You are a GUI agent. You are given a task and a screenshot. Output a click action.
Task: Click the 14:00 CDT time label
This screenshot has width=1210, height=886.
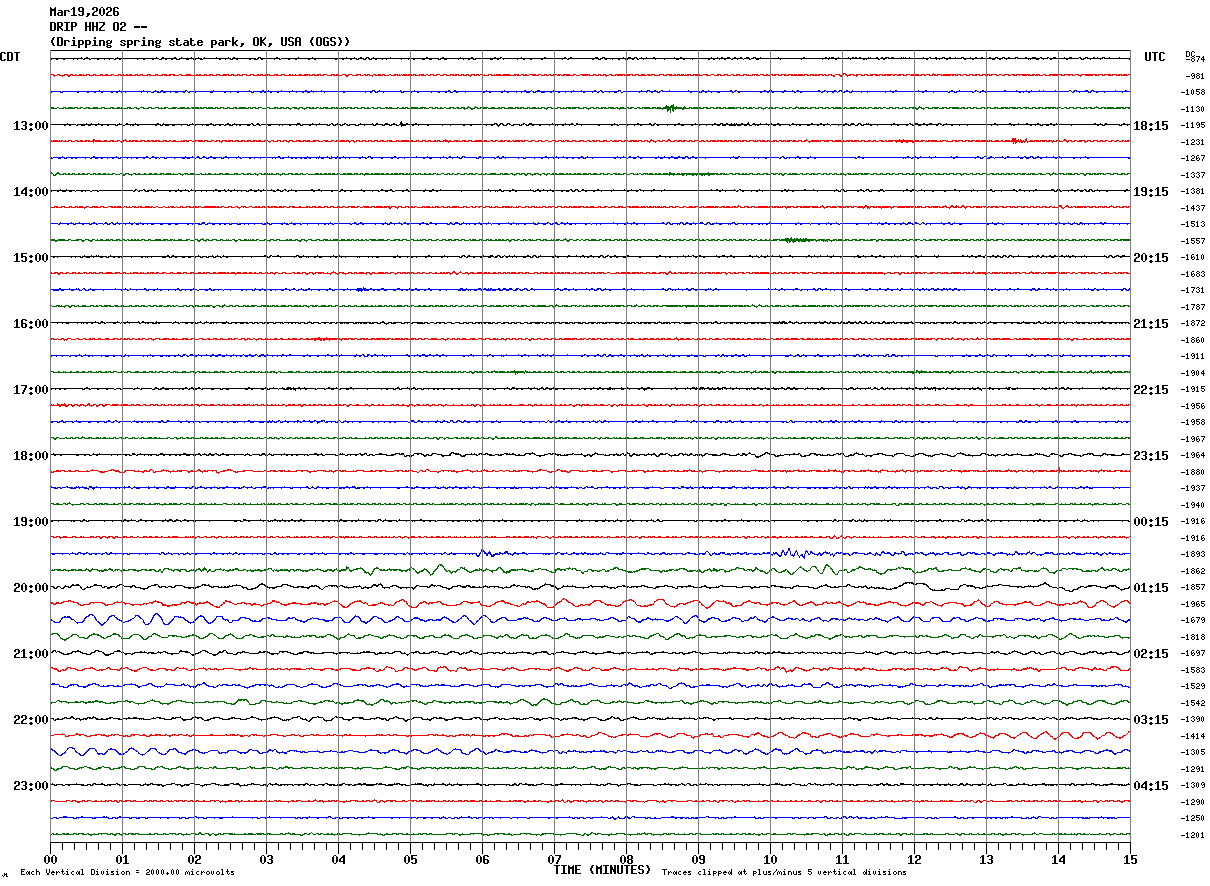30,192
